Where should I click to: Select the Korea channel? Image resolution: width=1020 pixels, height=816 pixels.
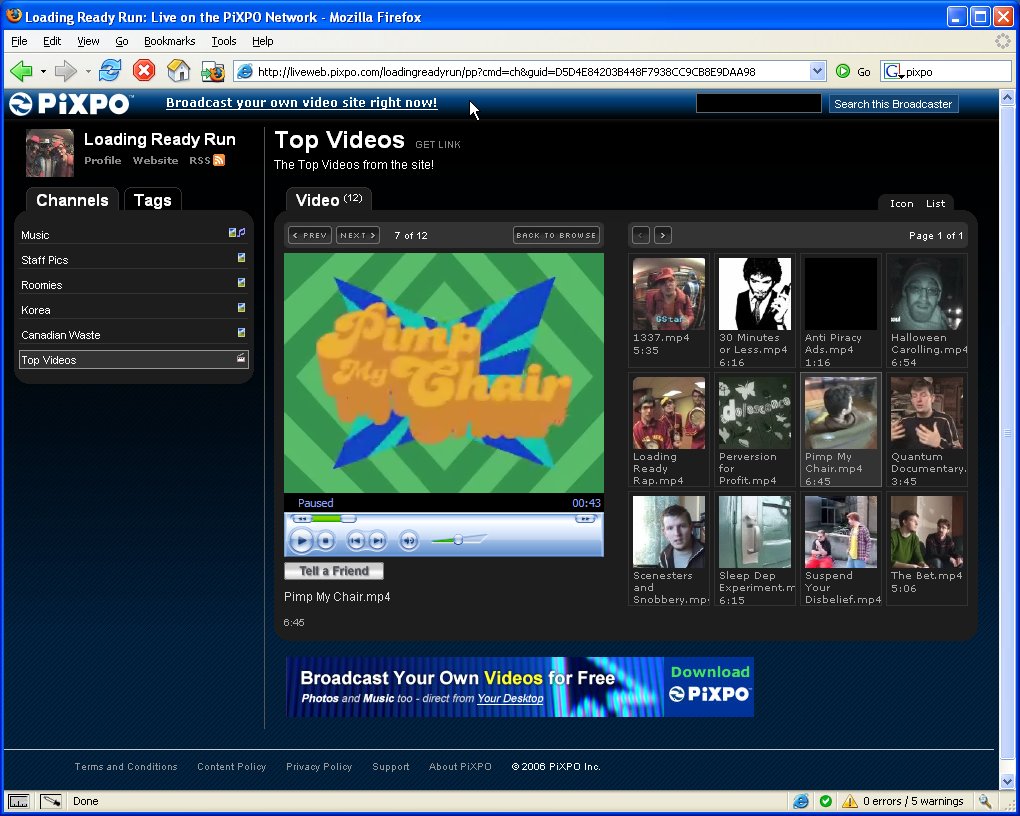(133, 310)
